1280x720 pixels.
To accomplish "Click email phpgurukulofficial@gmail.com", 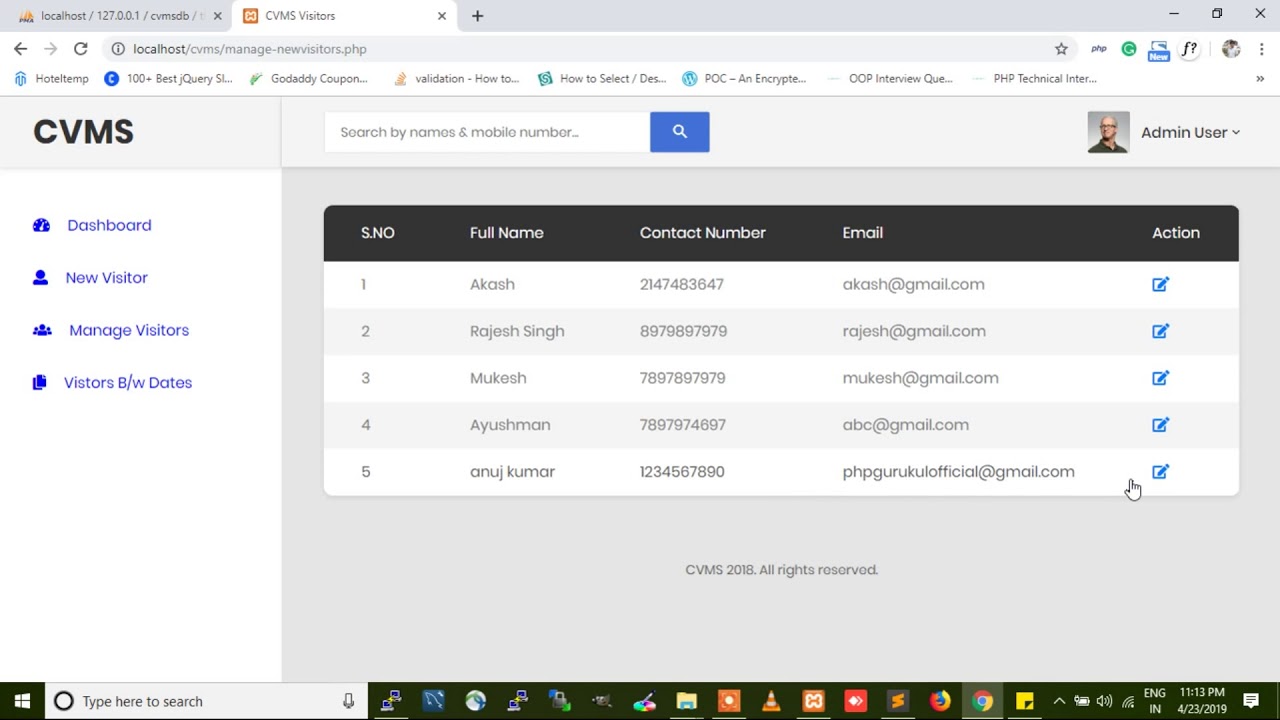I will [958, 472].
